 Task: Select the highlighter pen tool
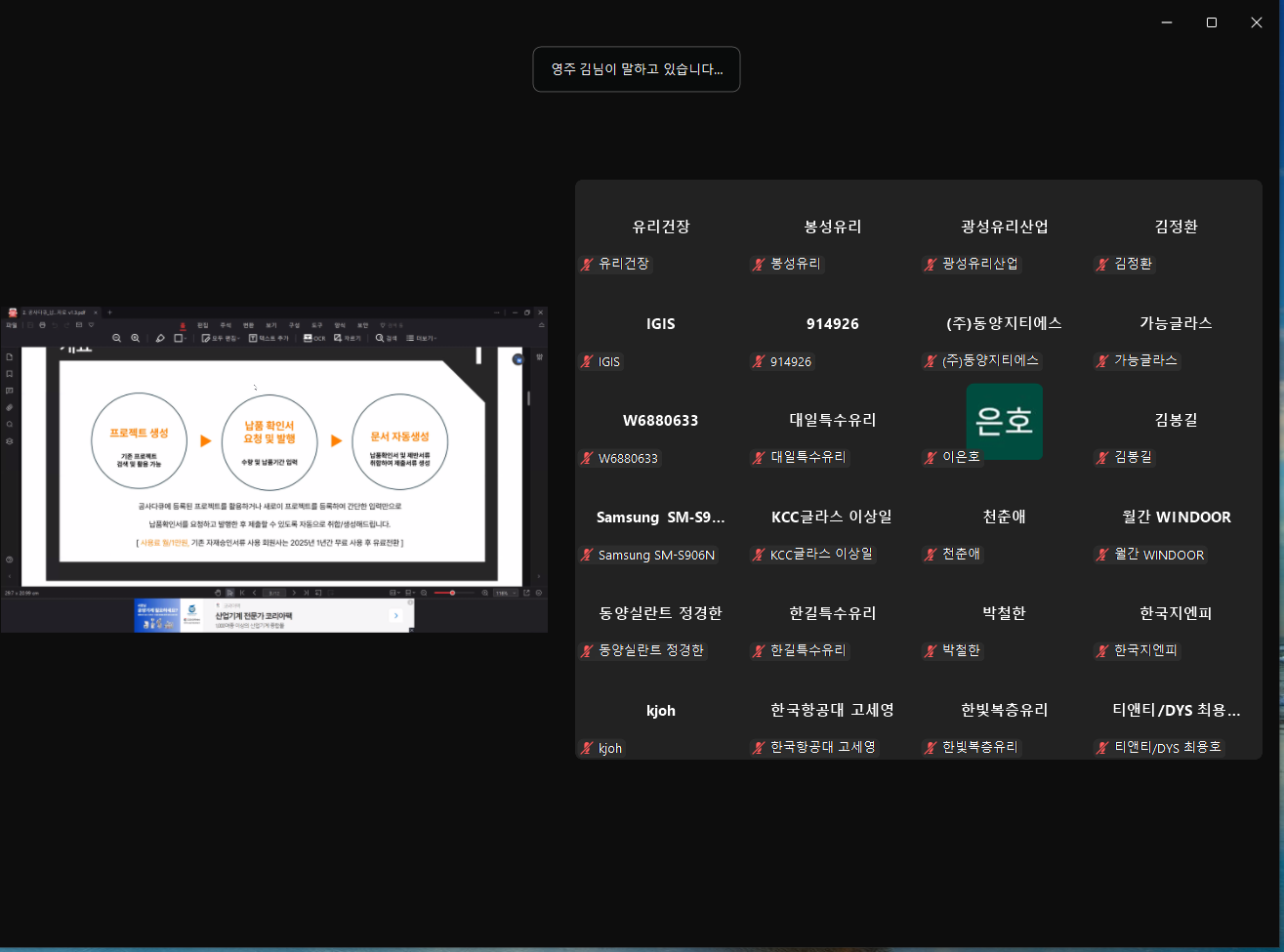(x=160, y=338)
